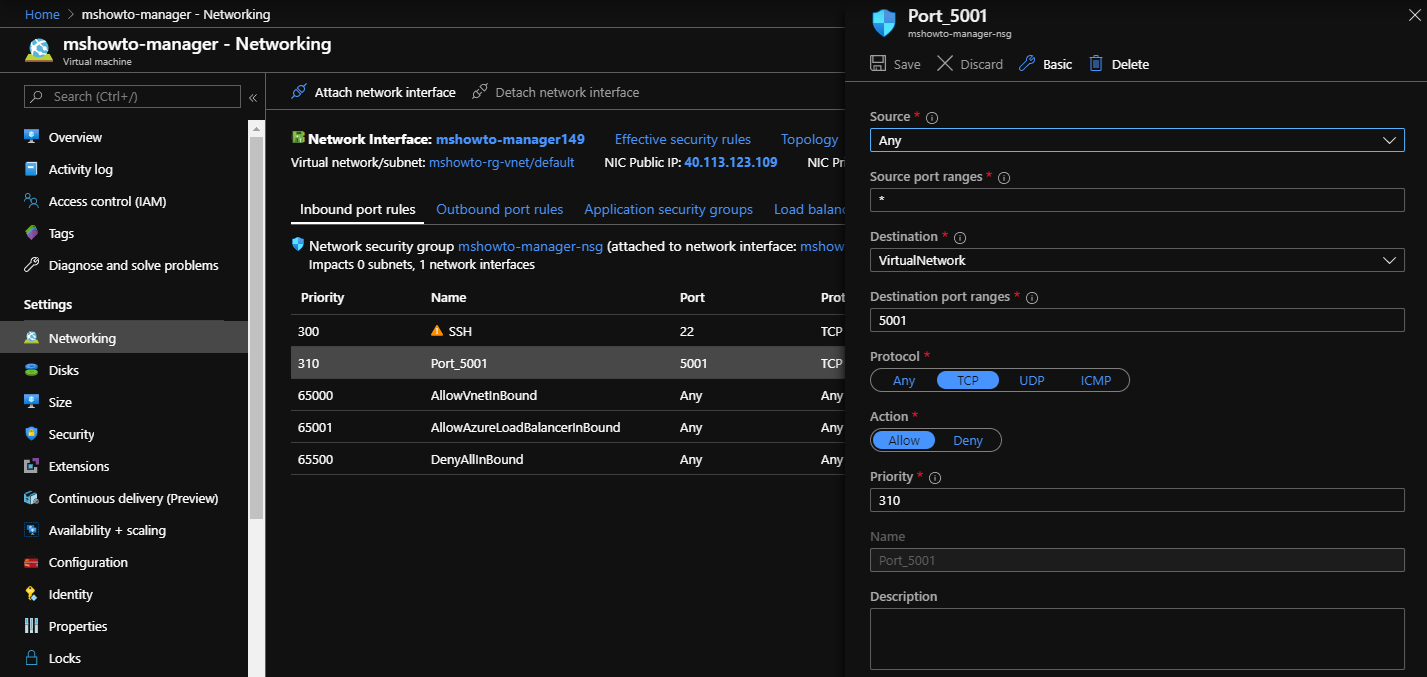The width and height of the screenshot is (1427, 677).
Task: Click the Continuous delivery icon
Action: click(31, 498)
